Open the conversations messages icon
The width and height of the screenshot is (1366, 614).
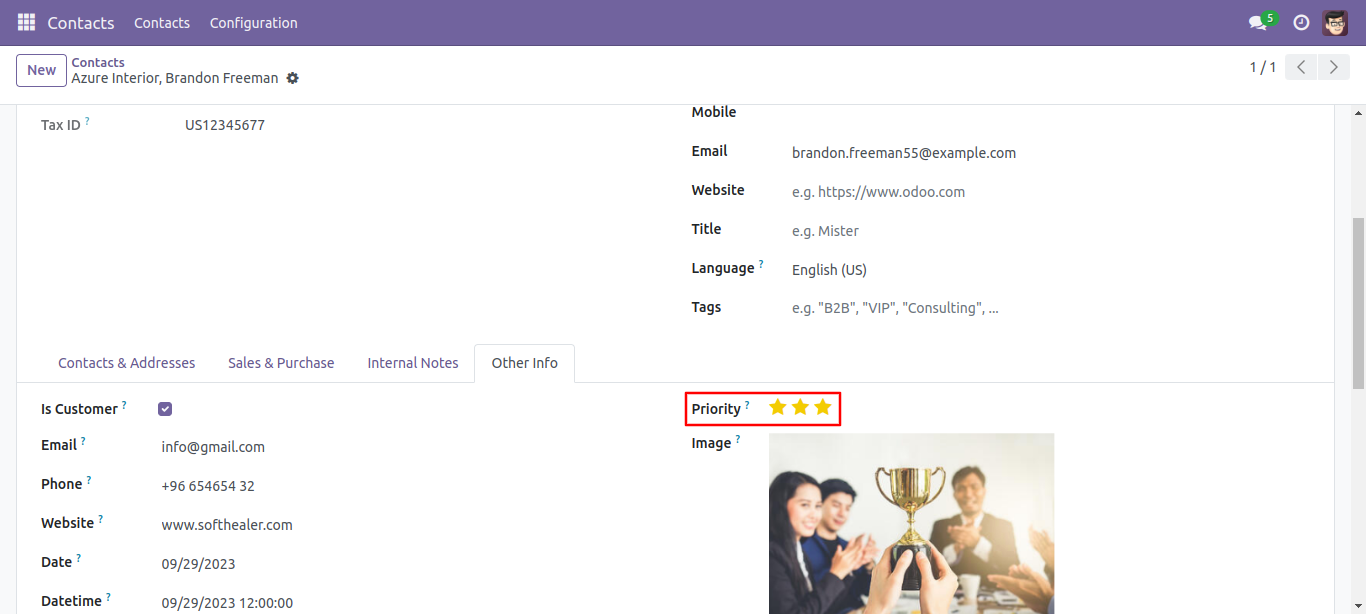point(1258,23)
